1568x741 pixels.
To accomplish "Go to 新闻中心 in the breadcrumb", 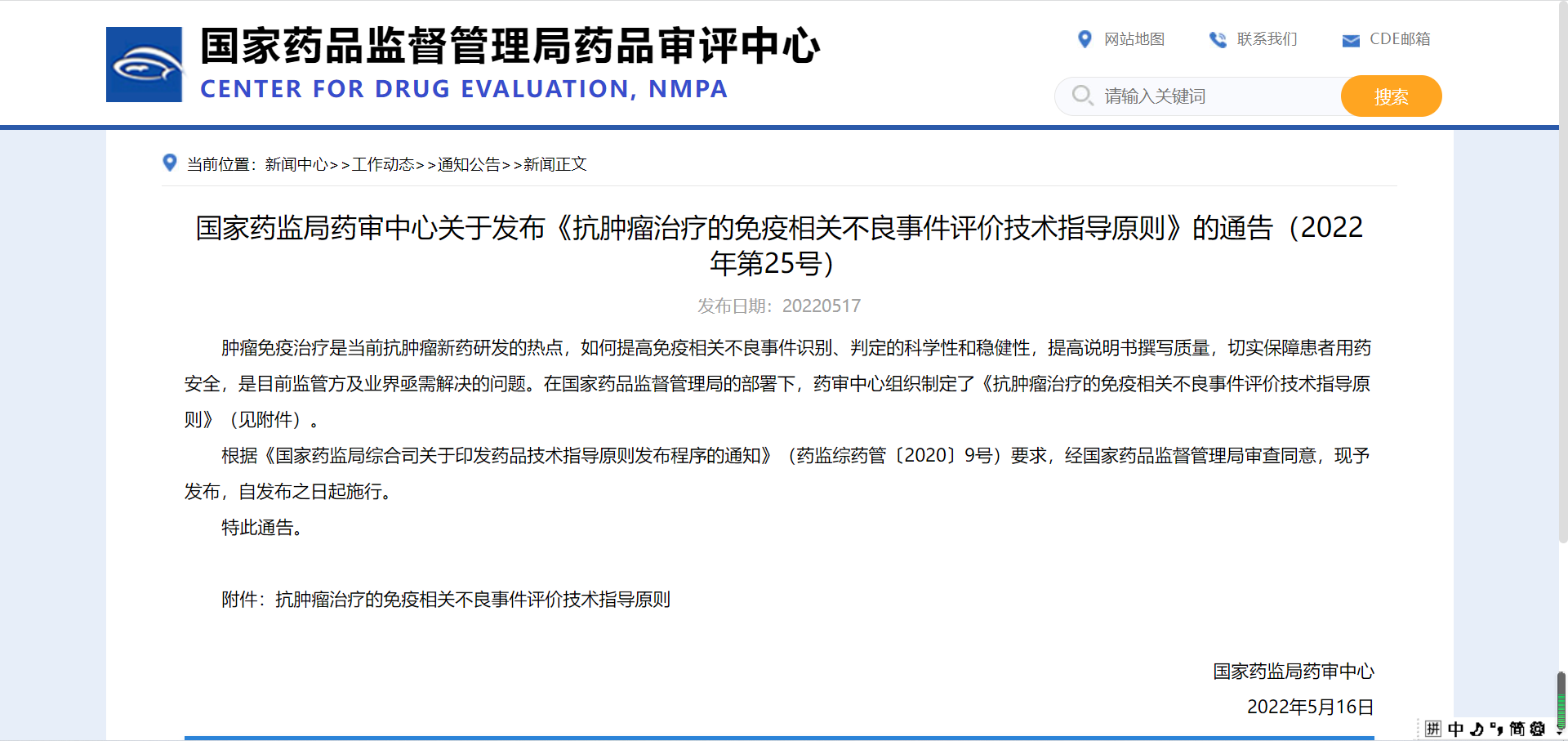I will coord(296,164).
